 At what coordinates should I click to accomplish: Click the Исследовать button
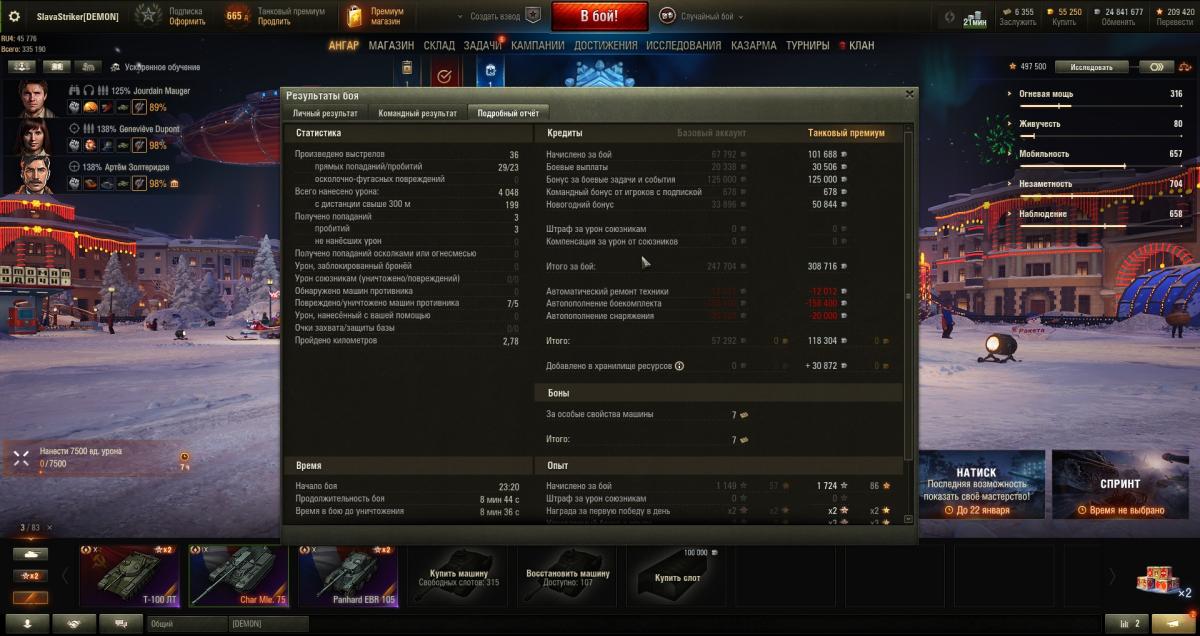click(1089, 67)
